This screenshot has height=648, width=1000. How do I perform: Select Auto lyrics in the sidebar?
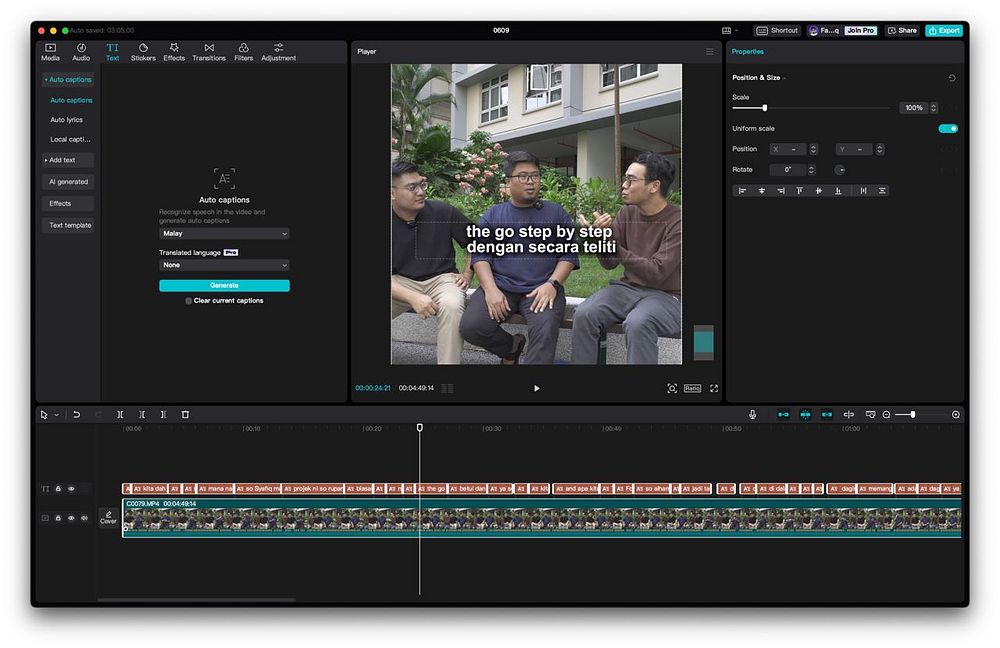(67, 120)
